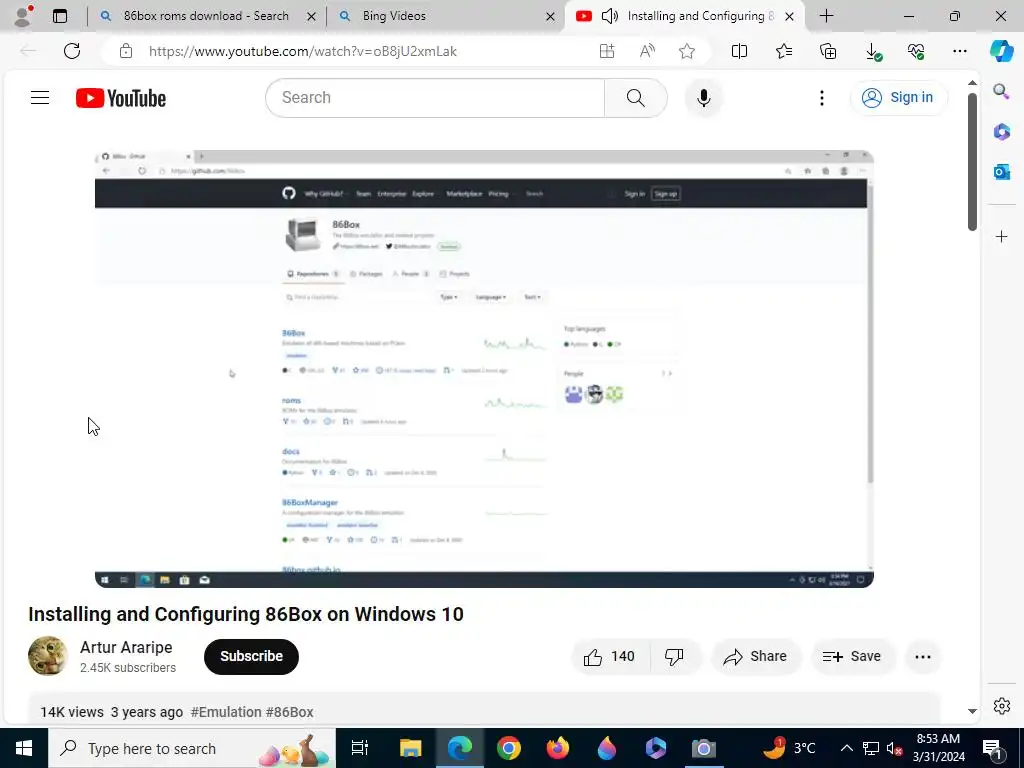
Task: Open YouTube settings three-dot menu
Action: [822, 98]
